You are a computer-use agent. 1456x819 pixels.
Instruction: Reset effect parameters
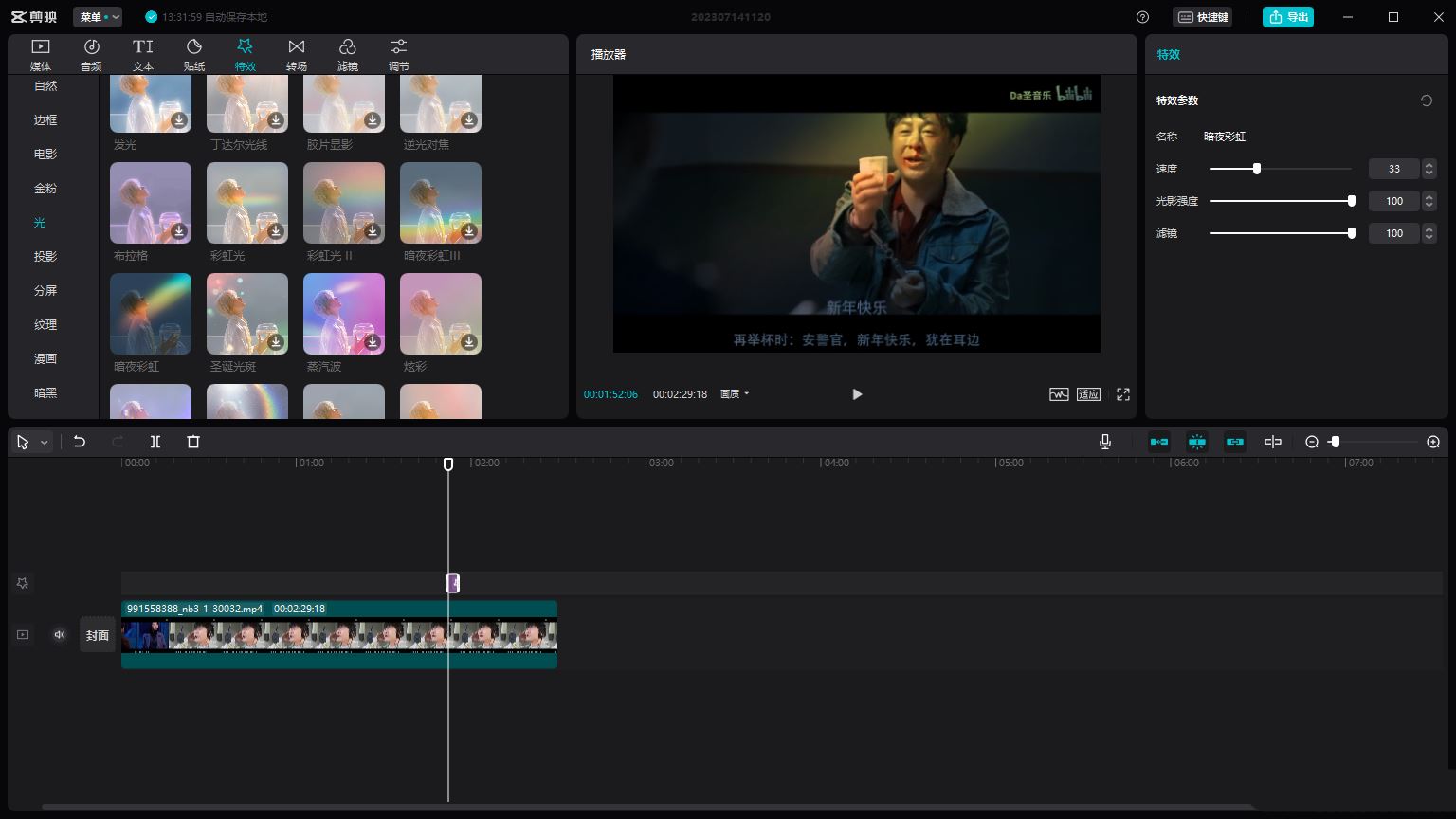point(1427,100)
